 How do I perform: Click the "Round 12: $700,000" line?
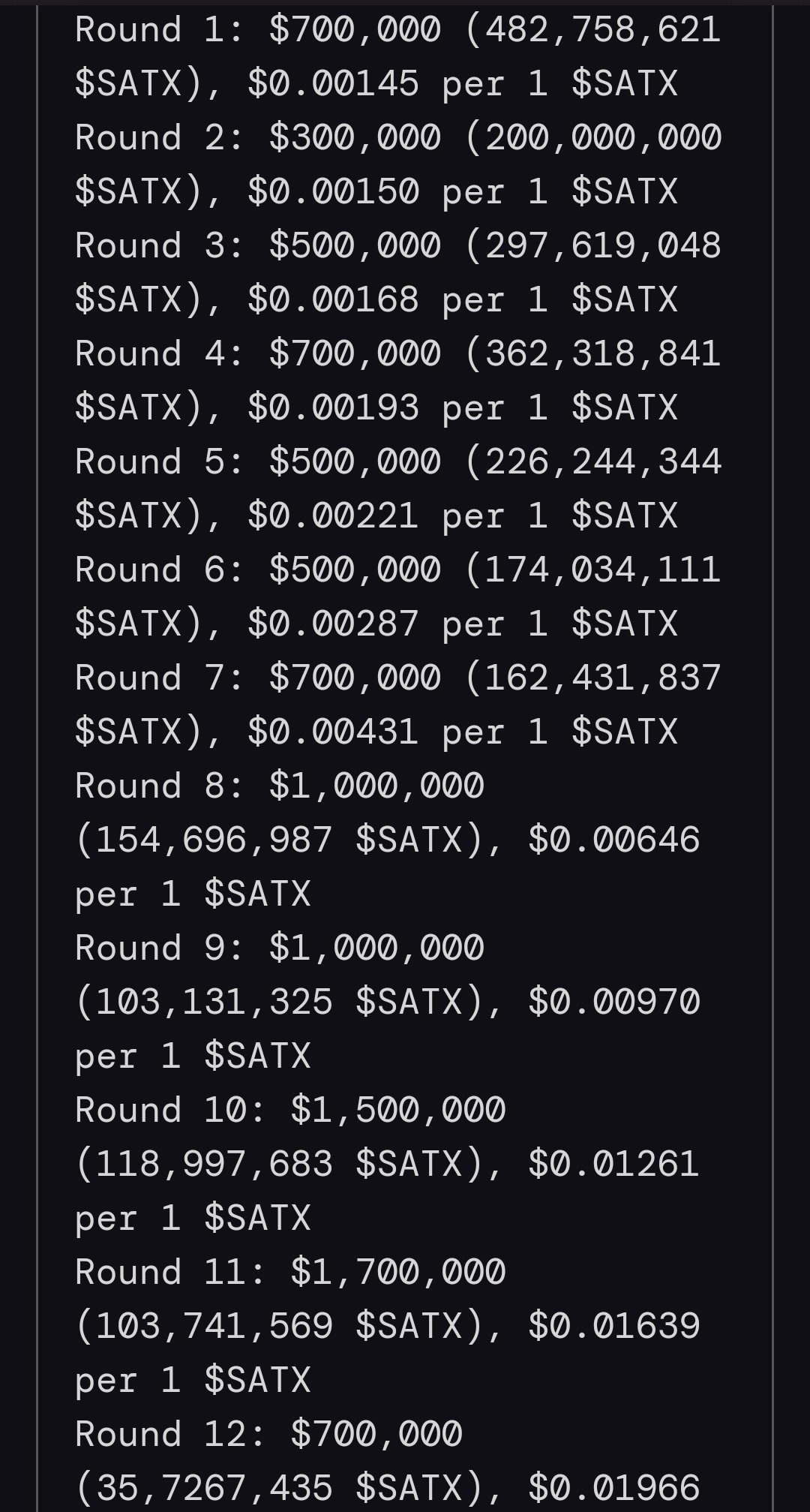(x=268, y=1435)
